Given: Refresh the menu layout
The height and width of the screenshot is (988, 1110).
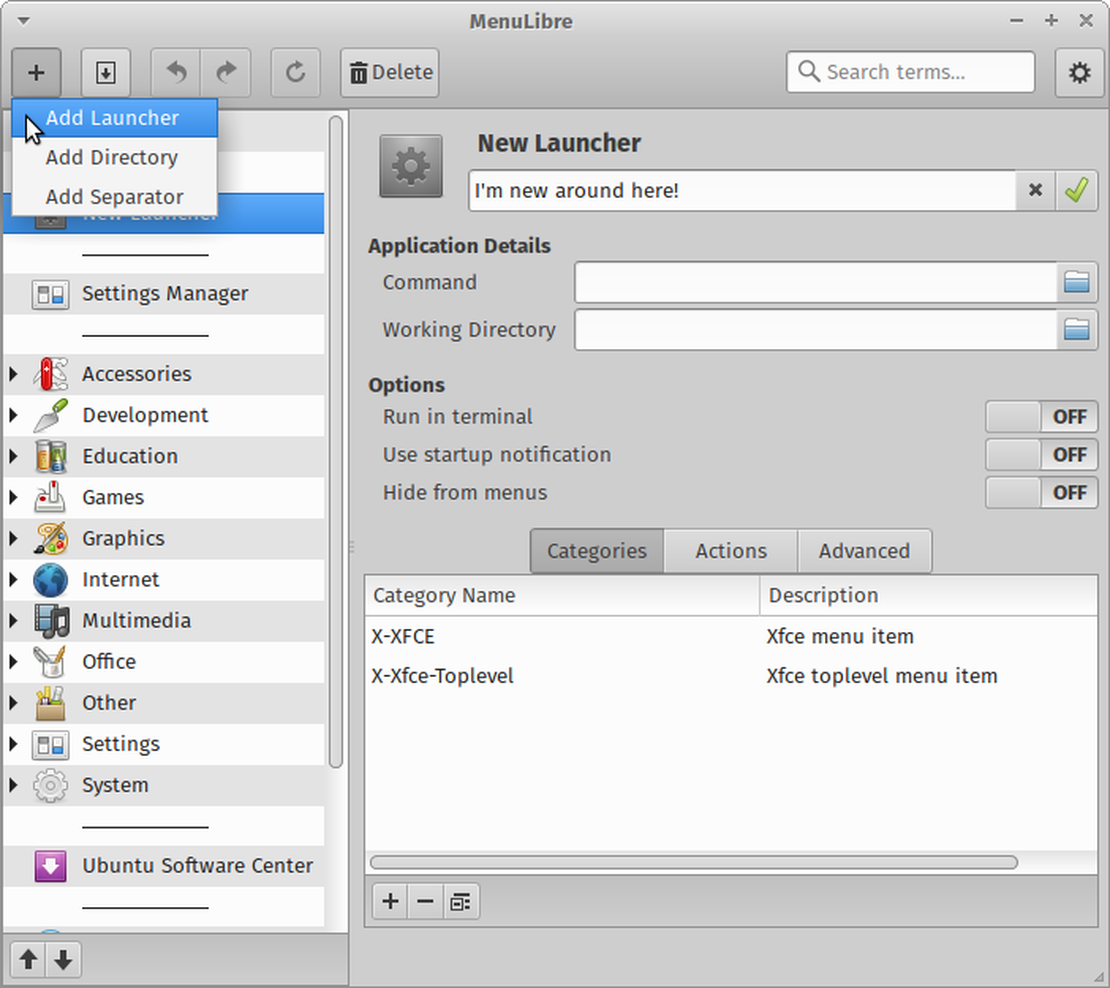Looking at the screenshot, I should [295, 72].
